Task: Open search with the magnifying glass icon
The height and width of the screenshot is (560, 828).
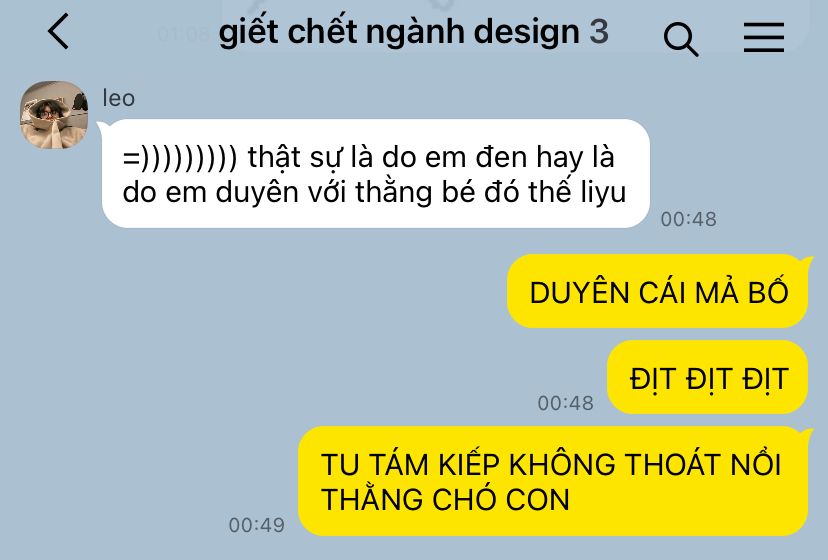Action: tap(681, 39)
